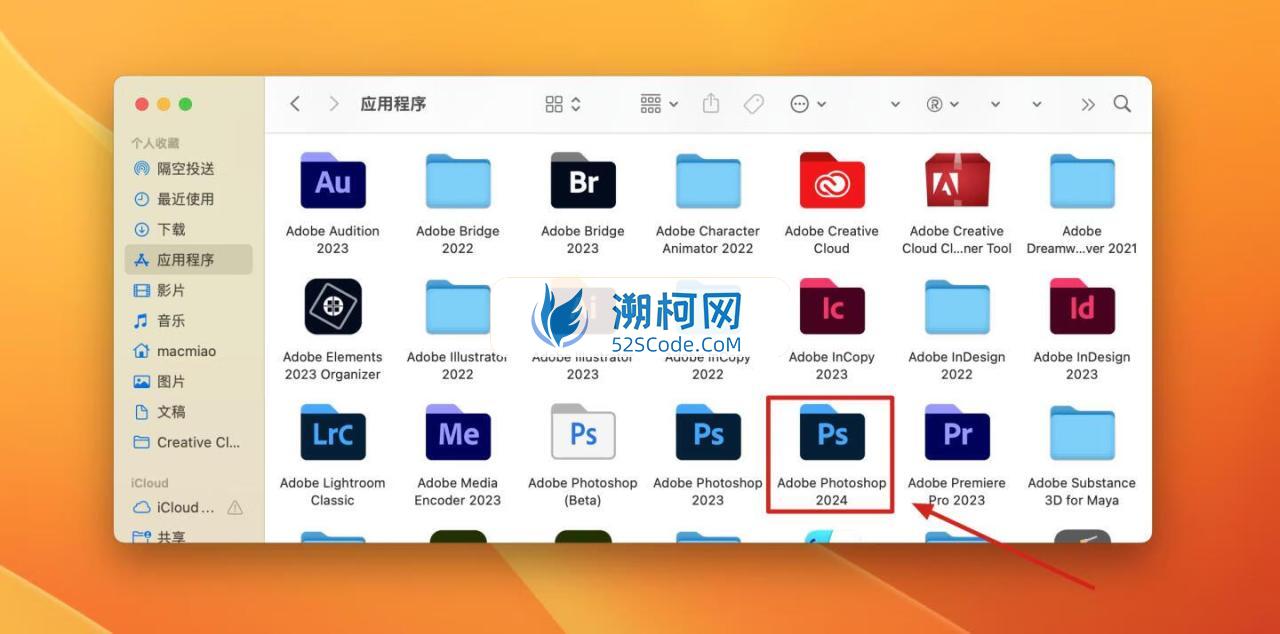Open Music 音乐 in sidebar
The image size is (1280, 634).
click(x=188, y=321)
